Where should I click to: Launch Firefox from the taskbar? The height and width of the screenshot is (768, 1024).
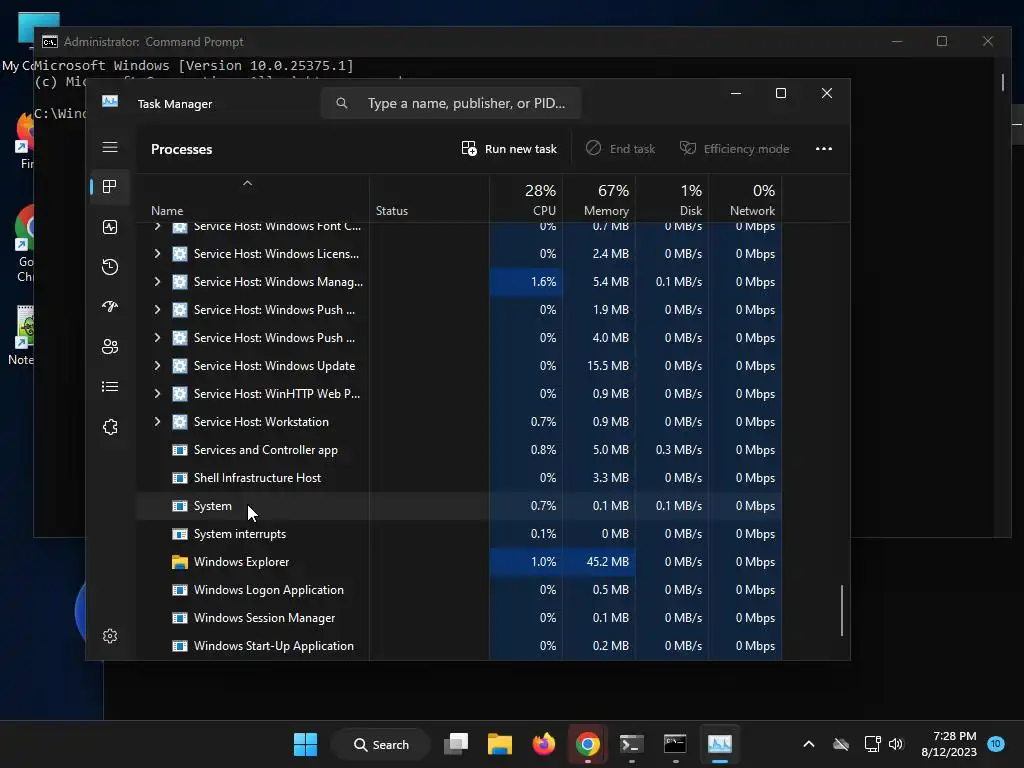tap(543, 744)
